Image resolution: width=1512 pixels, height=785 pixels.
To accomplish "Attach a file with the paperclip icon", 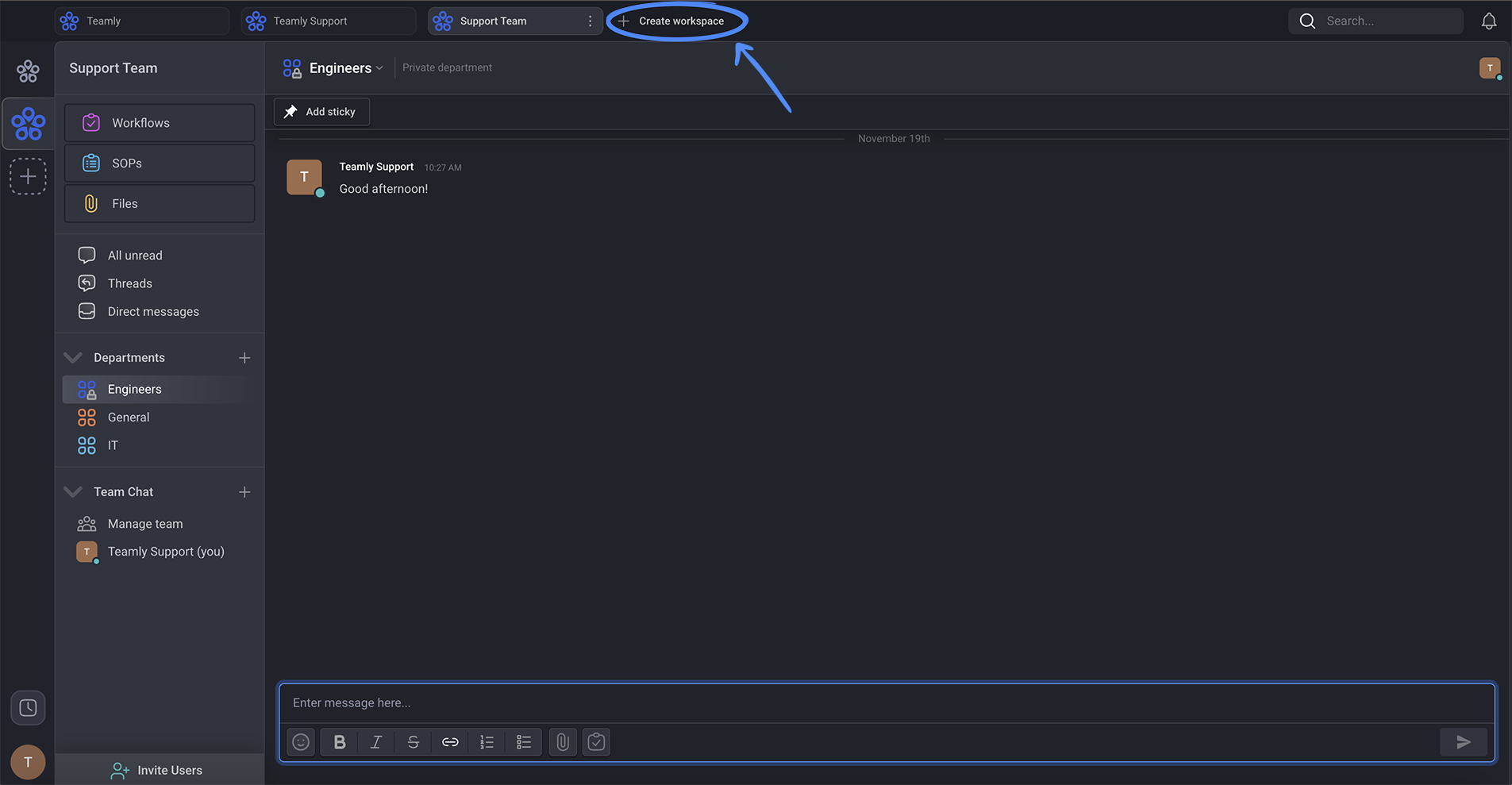I will coord(563,742).
